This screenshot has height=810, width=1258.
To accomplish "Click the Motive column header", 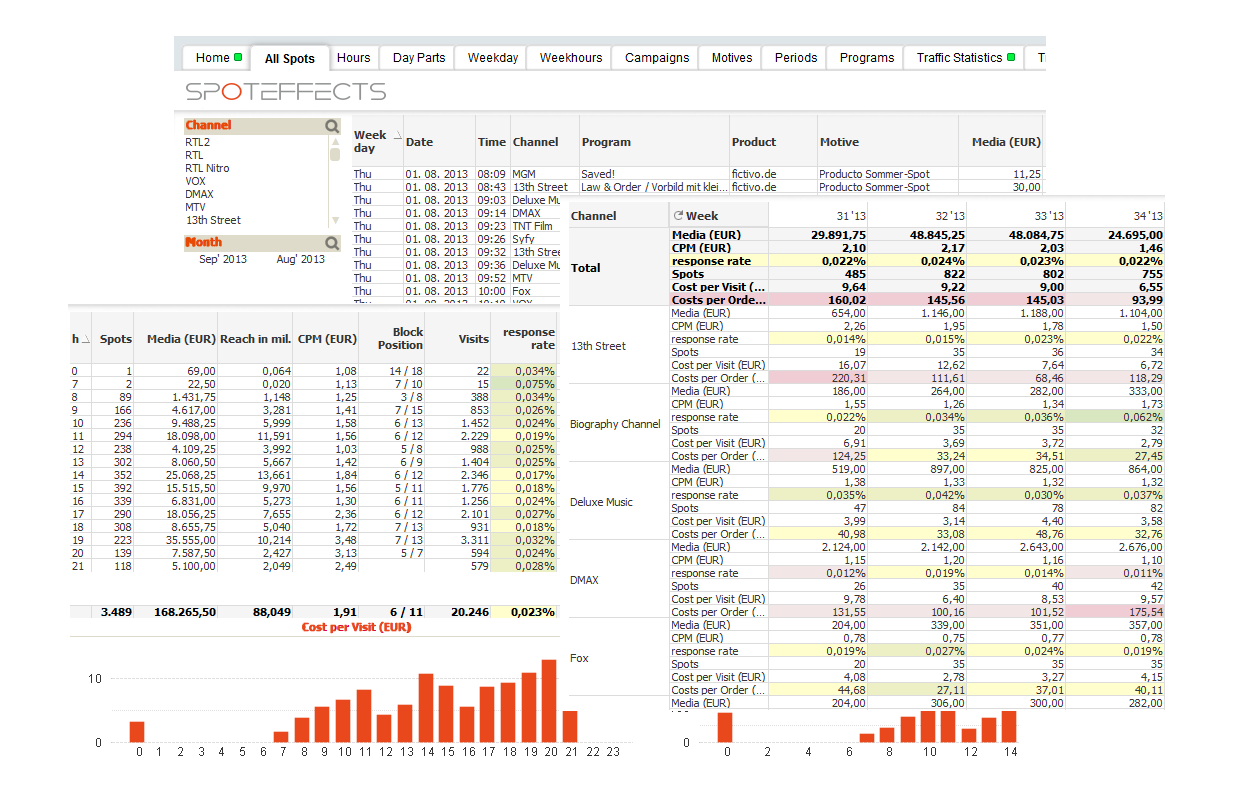I will tap(887, 142).
